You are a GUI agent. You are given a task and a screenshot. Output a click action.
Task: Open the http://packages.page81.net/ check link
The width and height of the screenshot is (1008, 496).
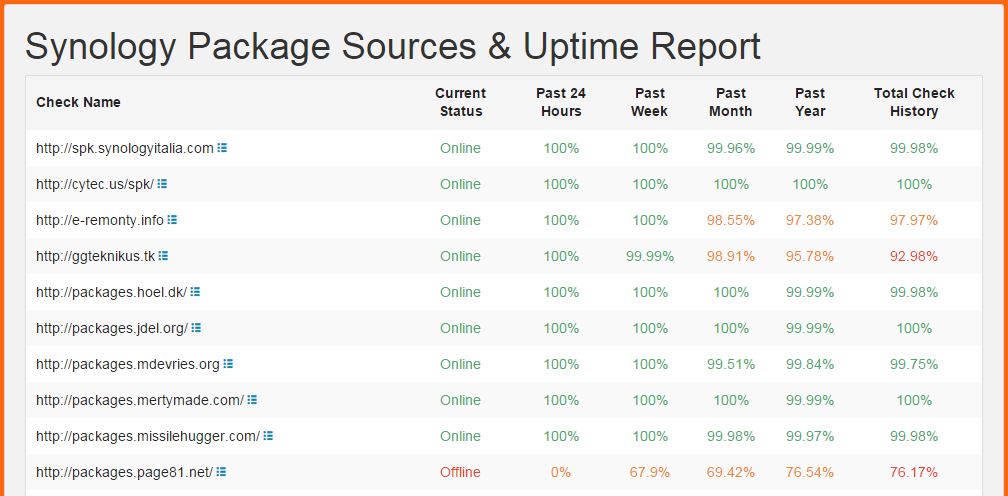tap(125, 472)
